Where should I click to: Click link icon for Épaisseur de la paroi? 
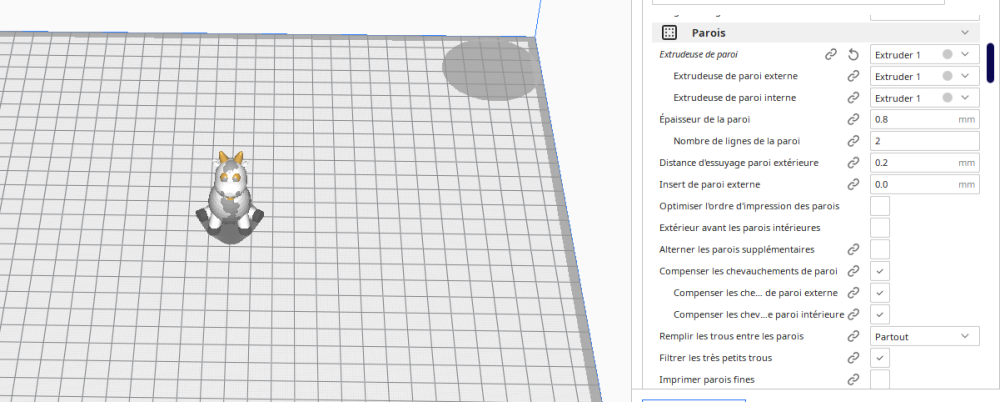[x=853, y=119]
